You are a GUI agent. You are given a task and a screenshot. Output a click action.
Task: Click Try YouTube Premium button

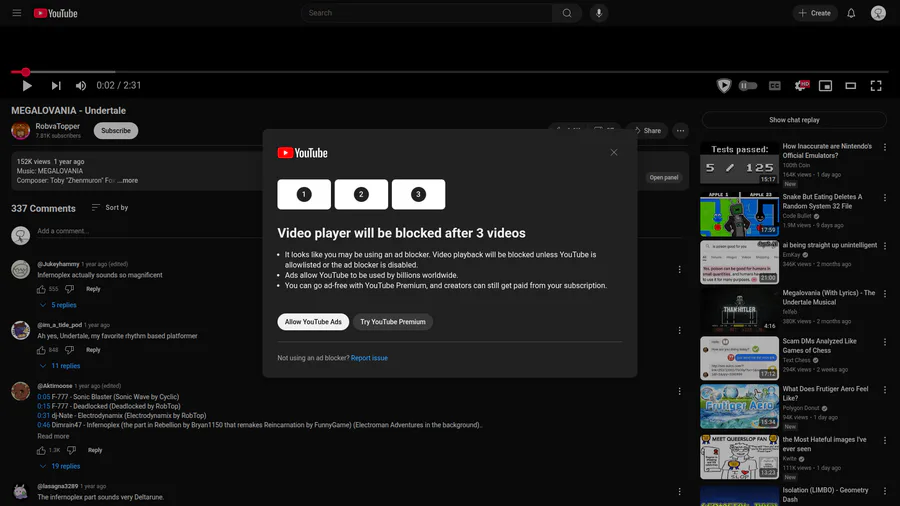(393, 322)
